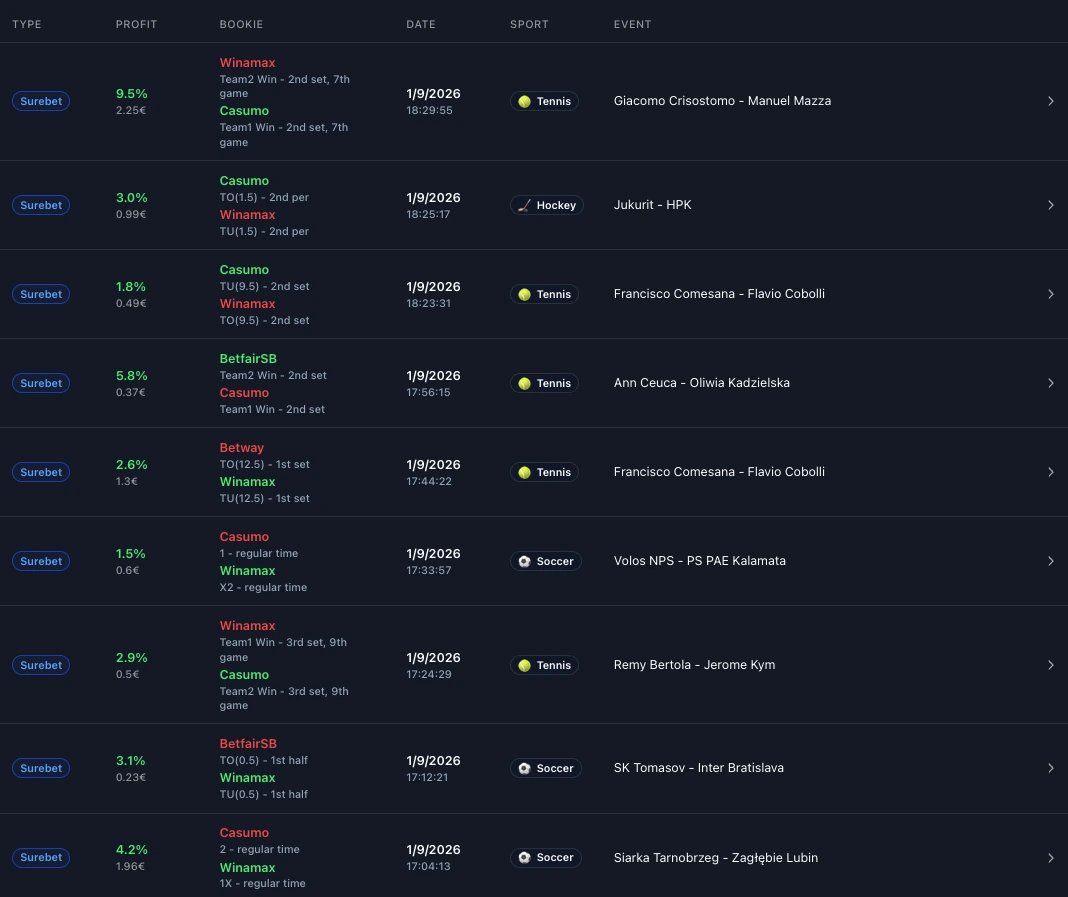Click the tennis ball icon for Remy Bertola match
The image size is (1068, 897).
[524, 665]
